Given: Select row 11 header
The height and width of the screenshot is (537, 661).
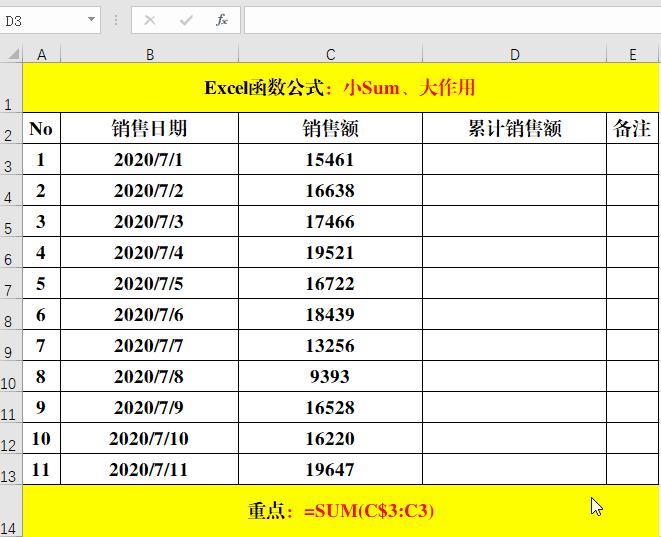Looking at the screenshot, I should tap(11, 407).
